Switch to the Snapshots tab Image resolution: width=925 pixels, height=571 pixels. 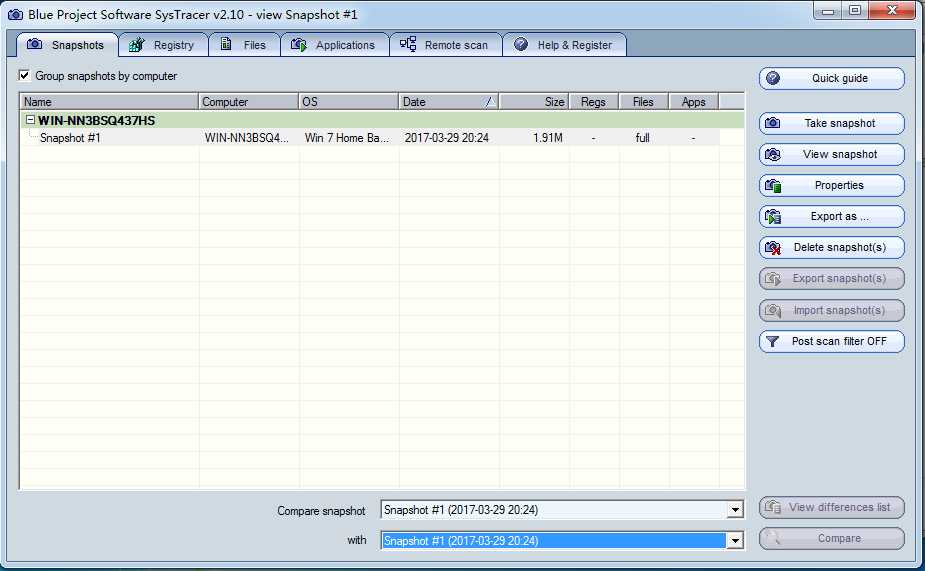click(67, 45)
